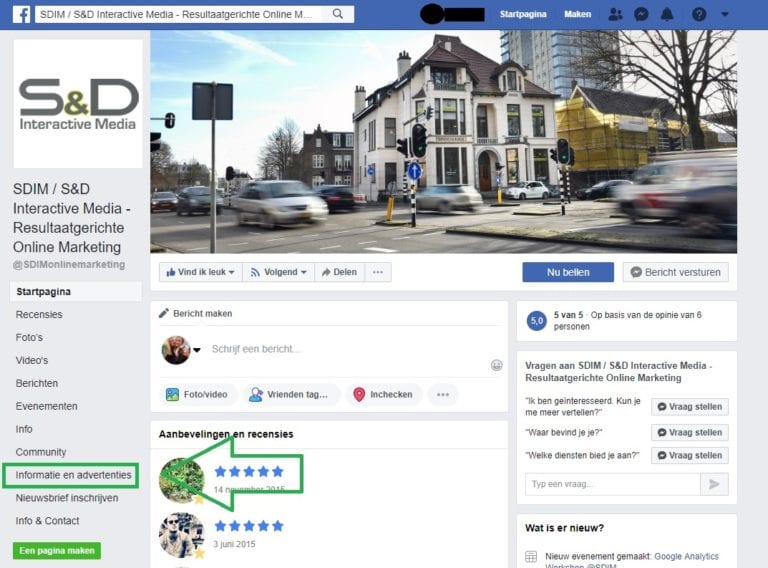Open Info & Contact in the sidebar
Image resolution: width=768 pixels, height=568 pixels.
point(47,521)
